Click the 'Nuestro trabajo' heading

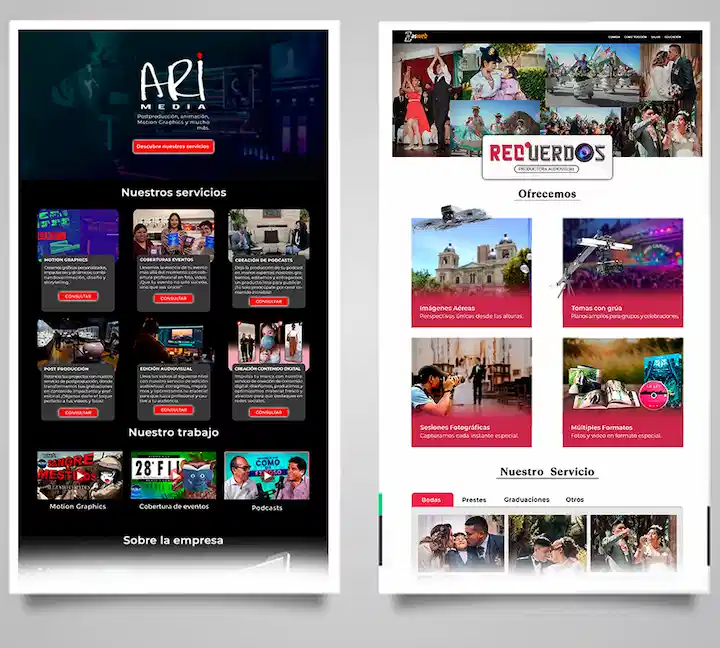(174, 432)
